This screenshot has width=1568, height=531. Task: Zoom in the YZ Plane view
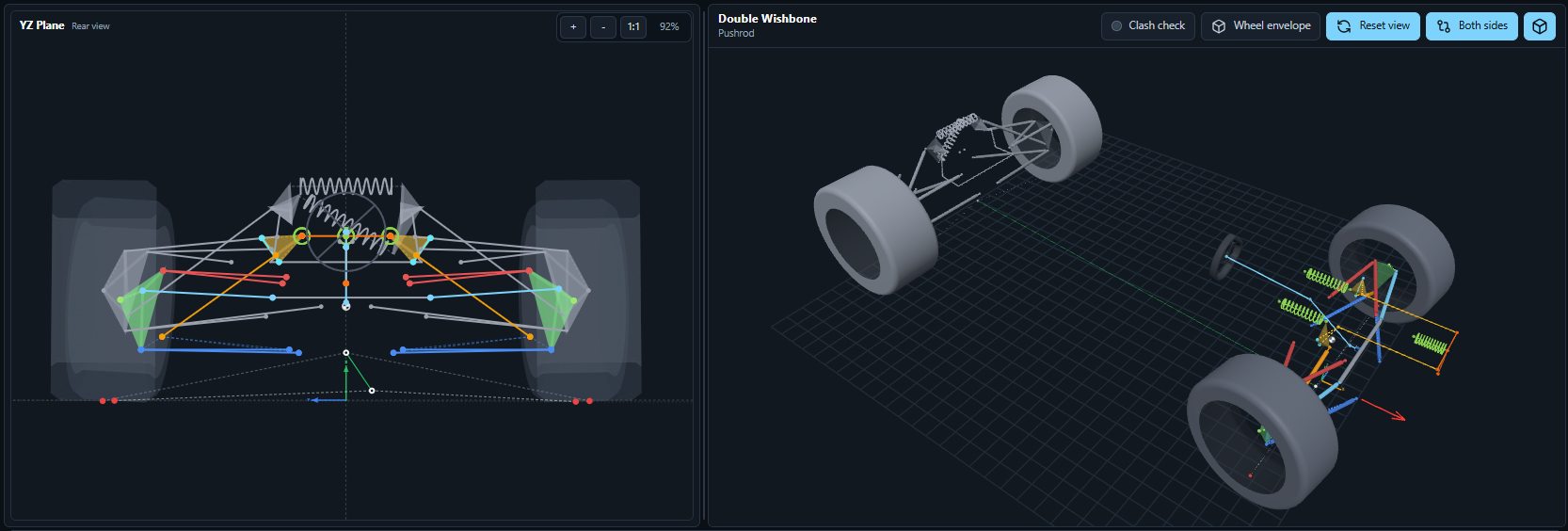click(573, 27)
